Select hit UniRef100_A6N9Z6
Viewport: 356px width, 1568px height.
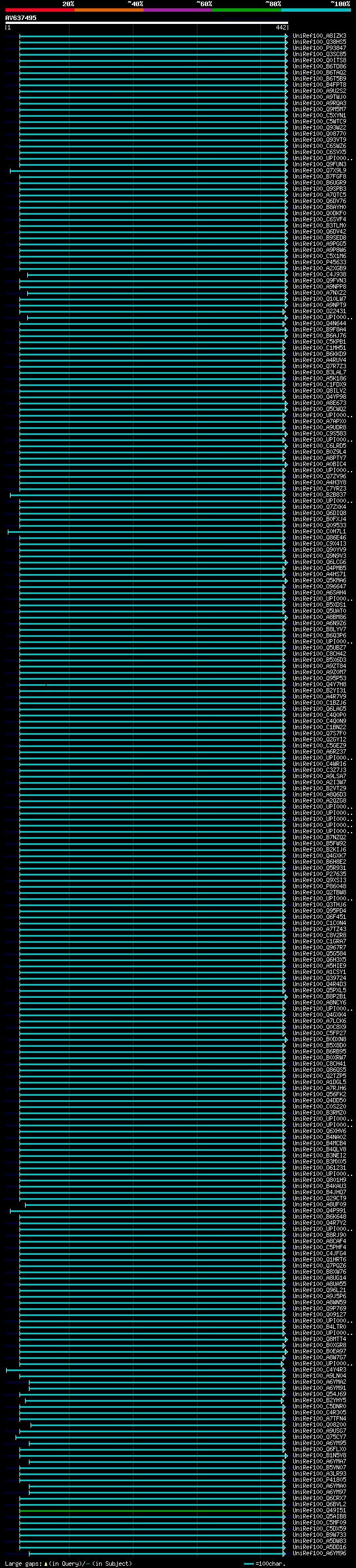319,624
